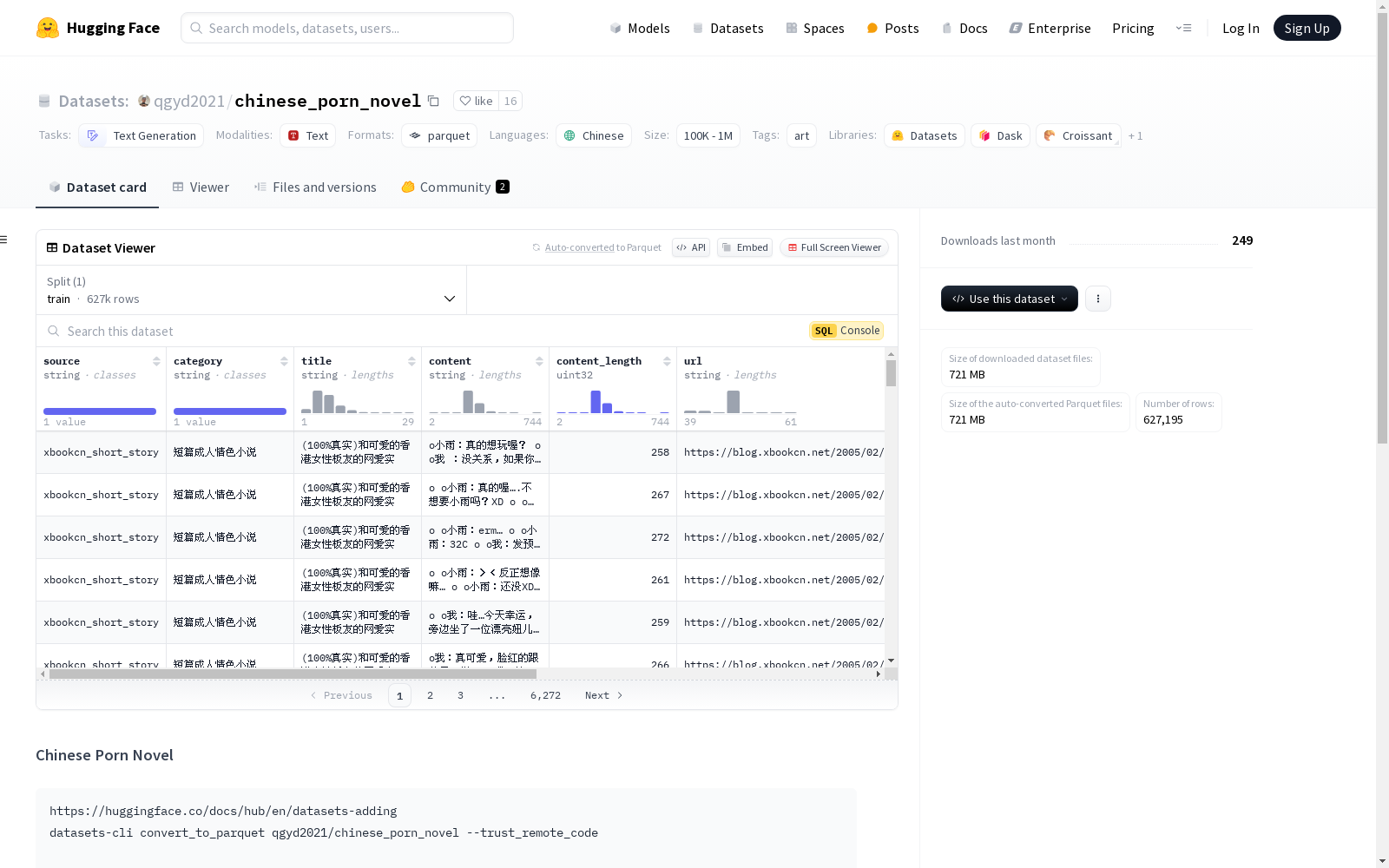Click the Previous page button
Screen dimensions: 1389x868
tap(341, 695)
